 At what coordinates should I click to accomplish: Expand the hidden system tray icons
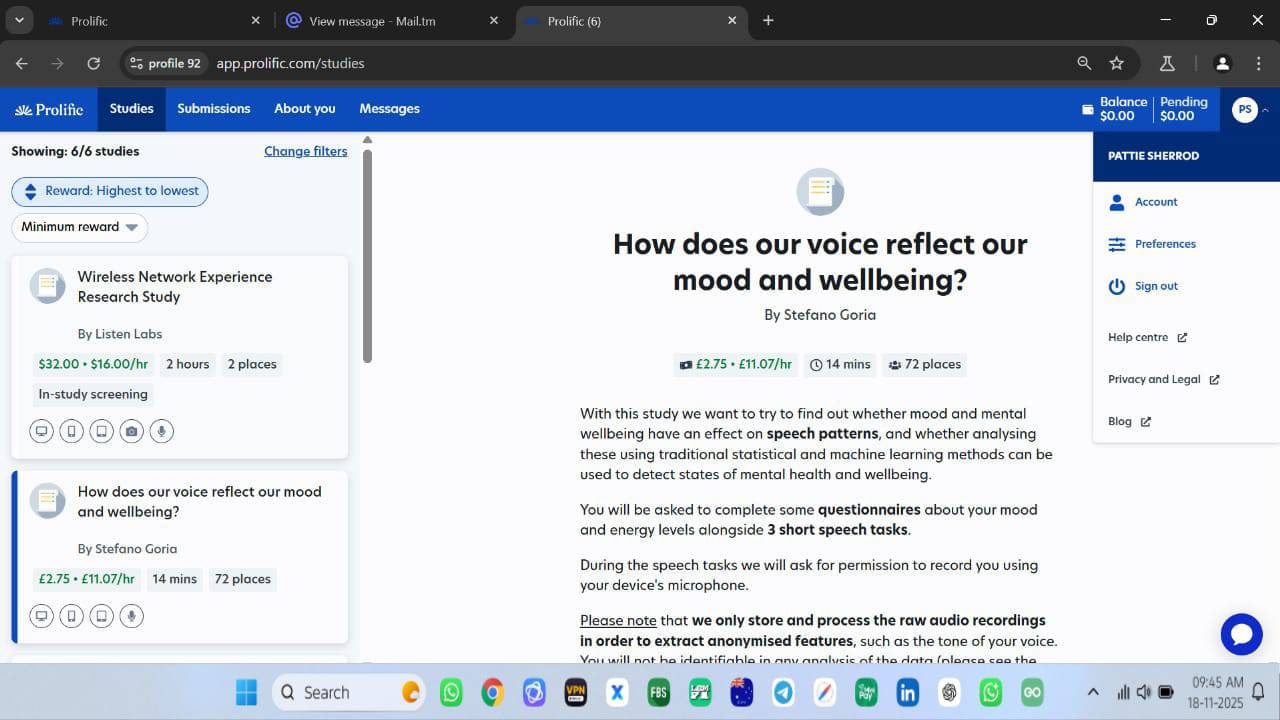[1093, 692]
